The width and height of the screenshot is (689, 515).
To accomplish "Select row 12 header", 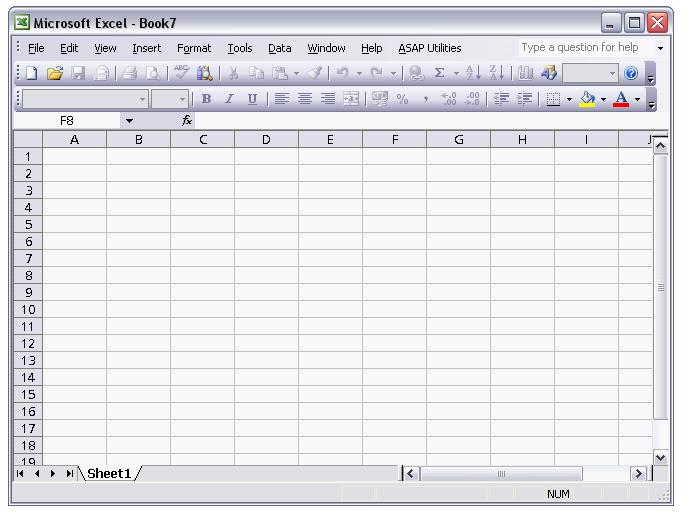I will [x=28, y=343].
